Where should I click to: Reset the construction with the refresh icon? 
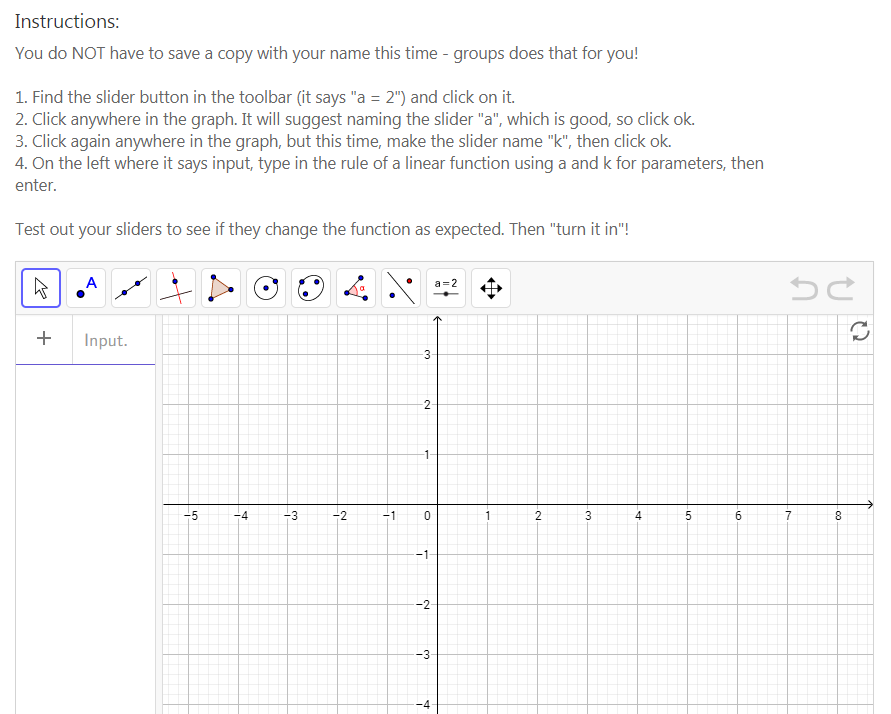(x=860, y=331)
